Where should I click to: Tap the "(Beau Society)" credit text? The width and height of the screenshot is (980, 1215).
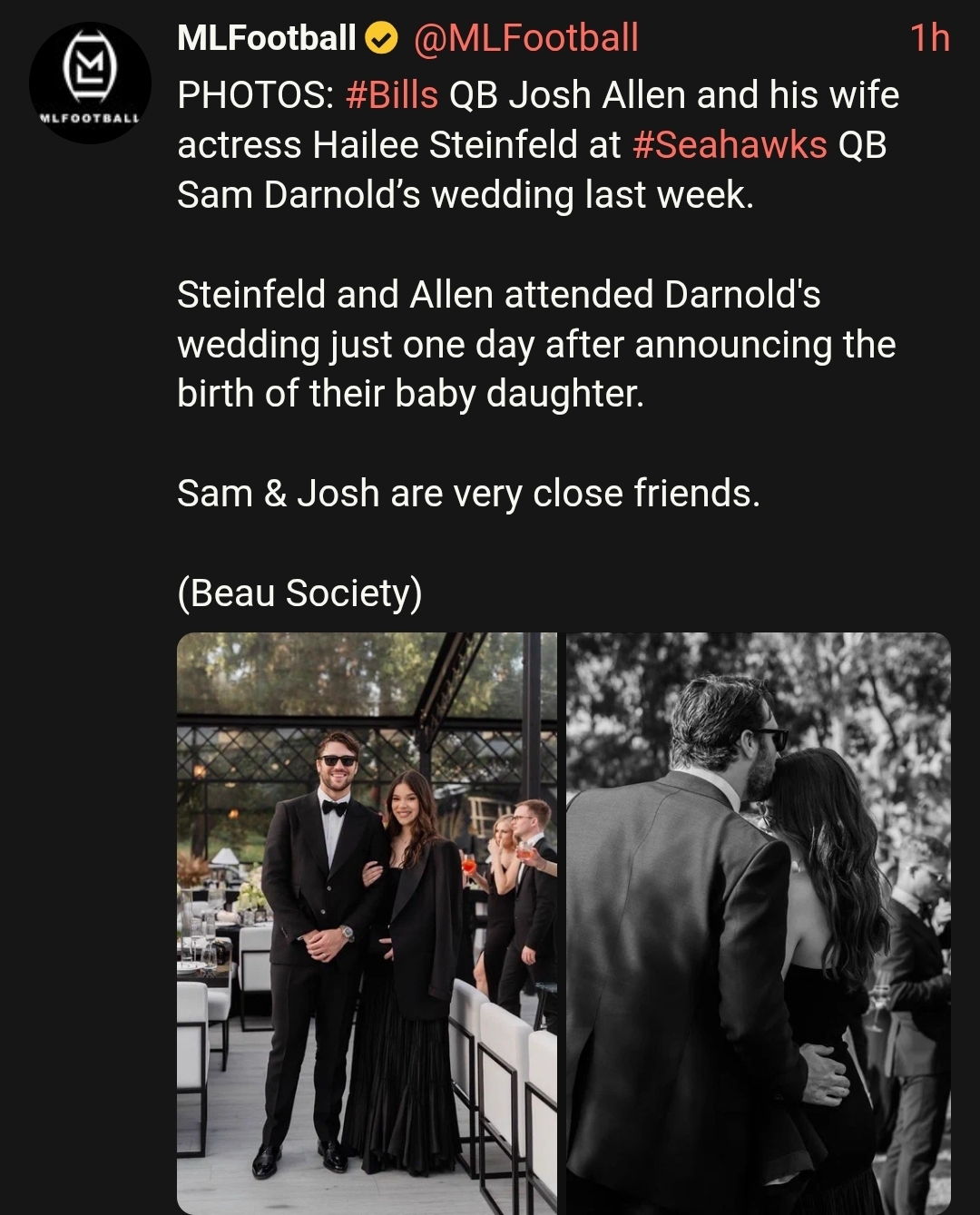(x=299, y=593)
